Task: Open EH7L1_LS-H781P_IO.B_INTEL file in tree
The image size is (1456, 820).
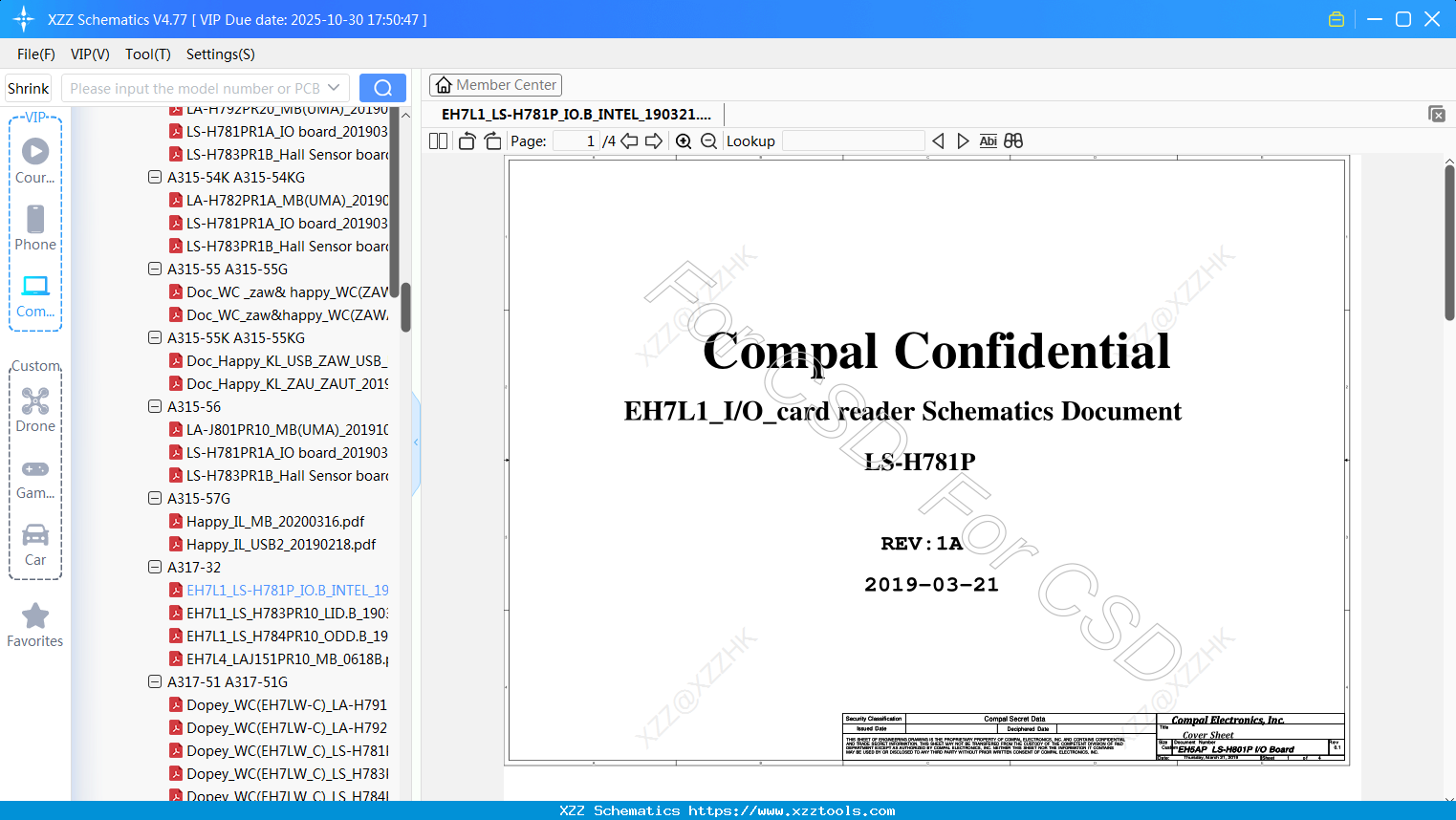Action: (287, 590)
